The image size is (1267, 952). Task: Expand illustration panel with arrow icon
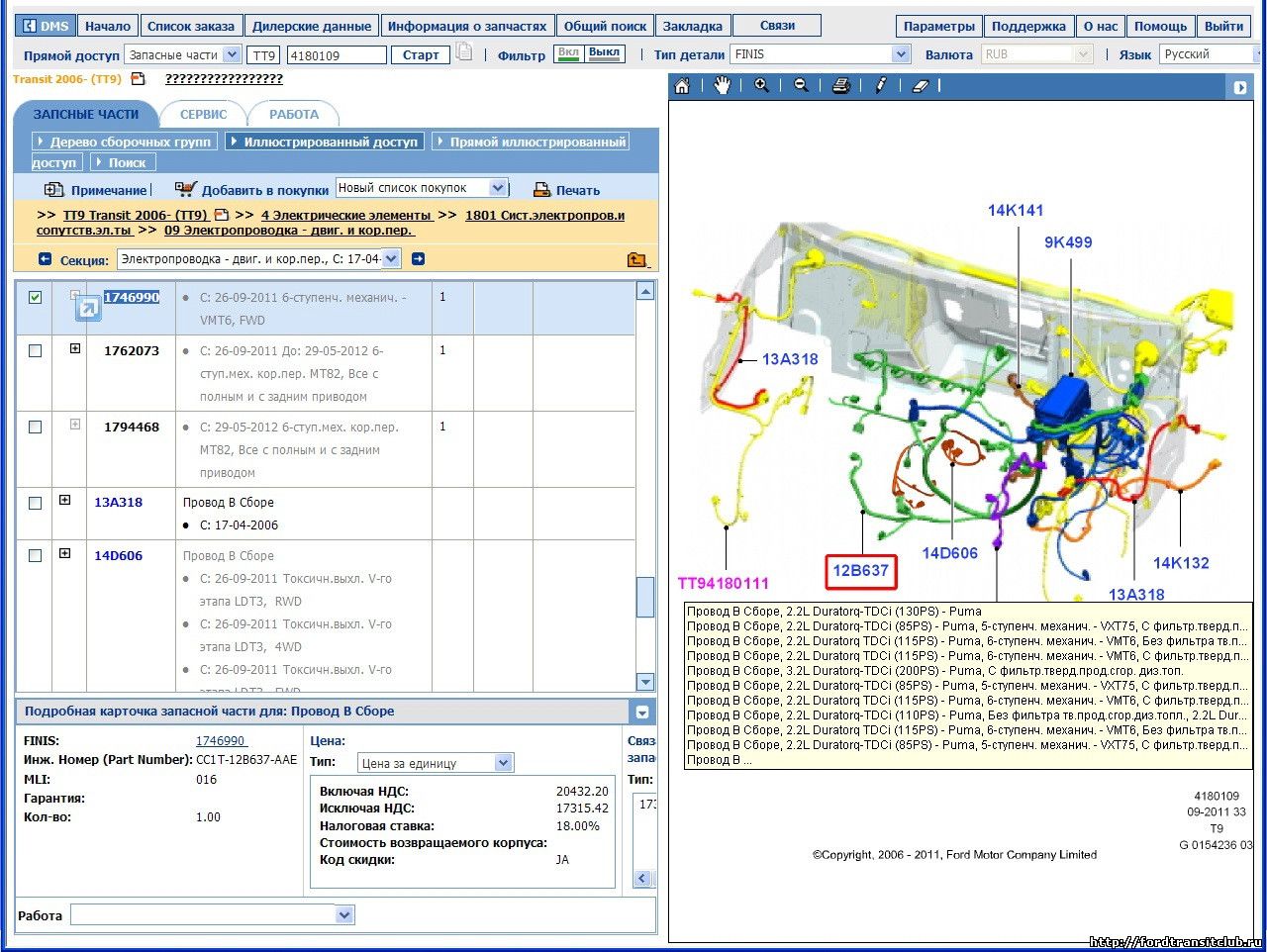(1240, 87)
